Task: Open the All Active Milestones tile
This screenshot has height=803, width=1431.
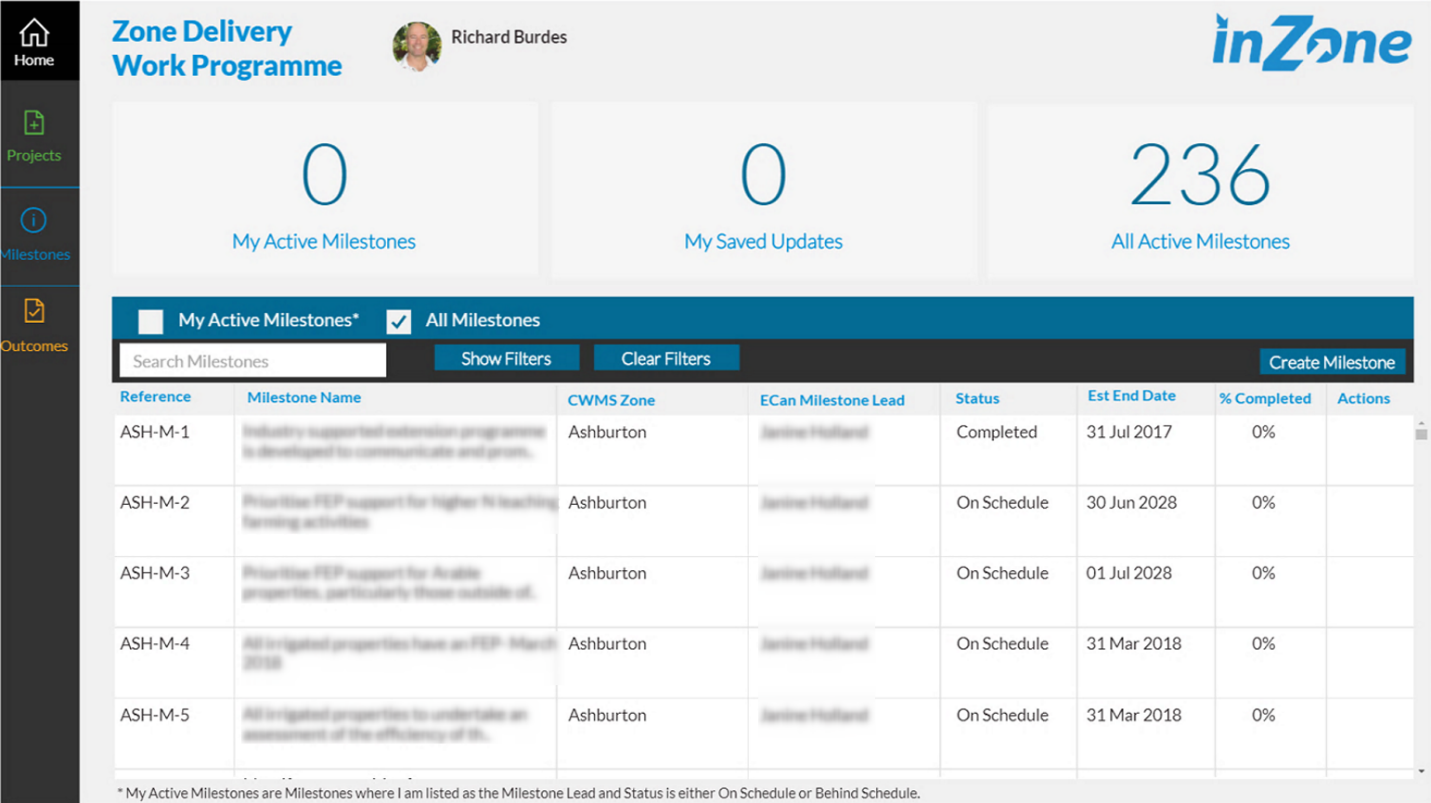Action: (1200, 190)
